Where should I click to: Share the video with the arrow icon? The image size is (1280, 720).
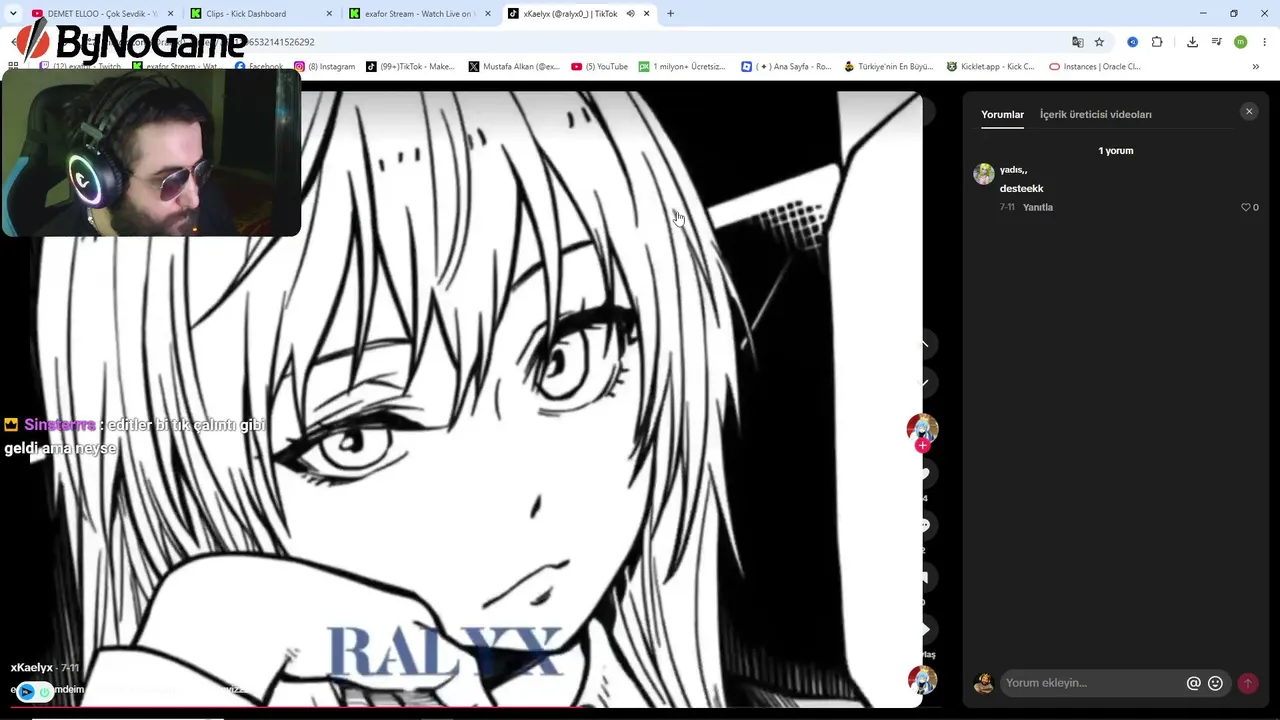[924, 629]
